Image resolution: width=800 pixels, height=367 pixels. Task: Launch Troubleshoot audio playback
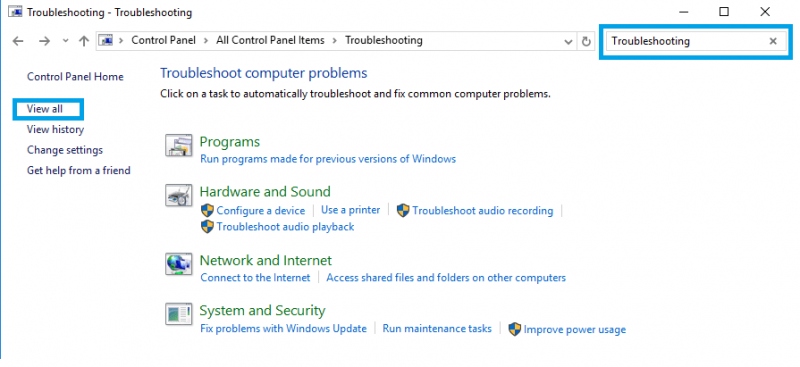tap(285, 227)
